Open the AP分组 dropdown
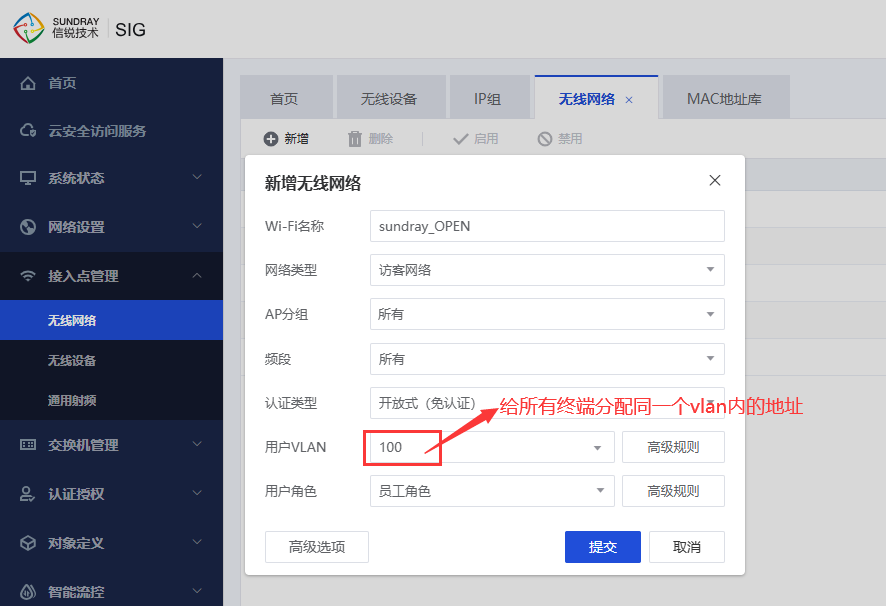This screenshot has height=606, width=886. (x=547, y=314)
